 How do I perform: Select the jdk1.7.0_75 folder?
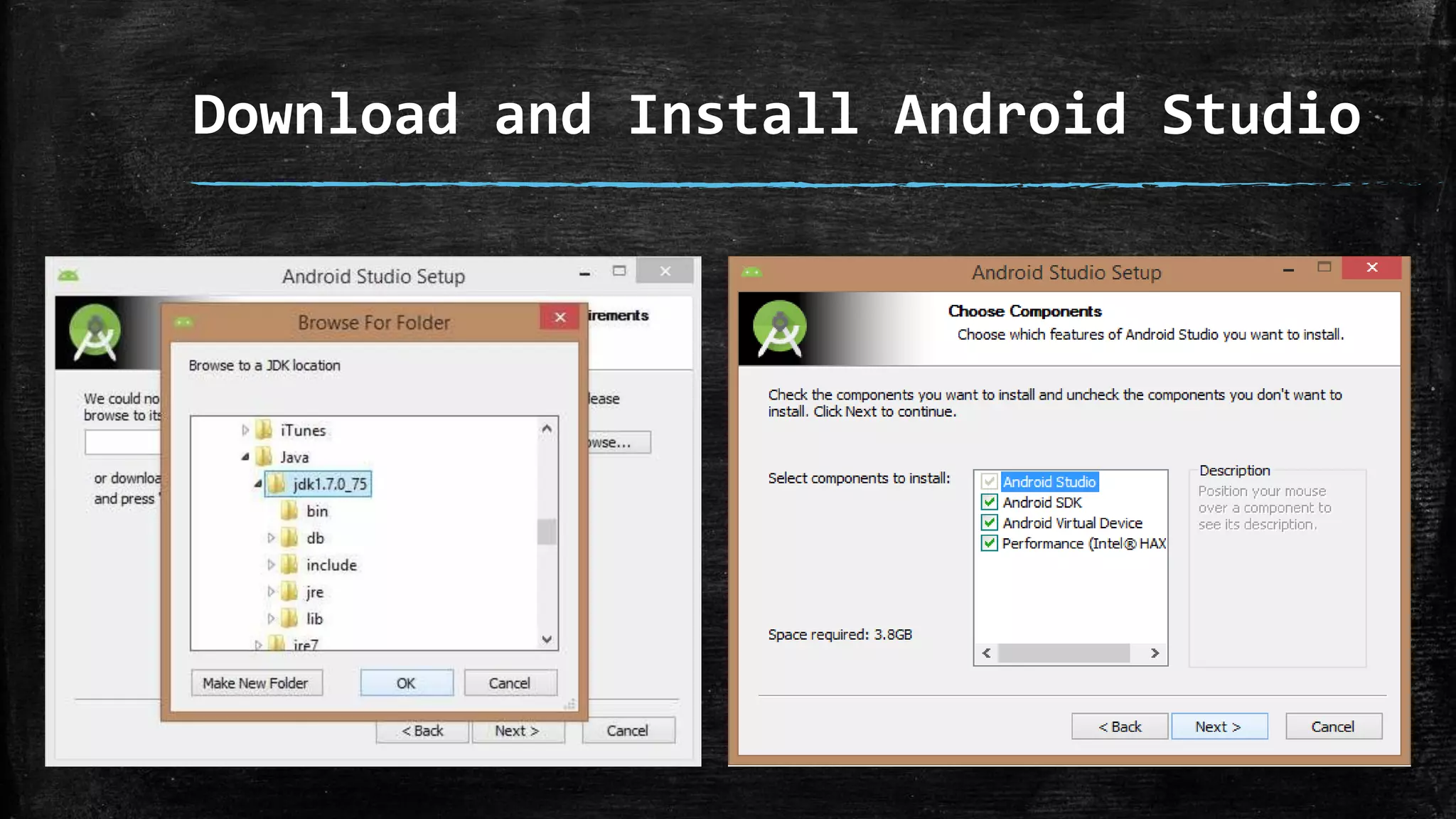coord(318,484)
